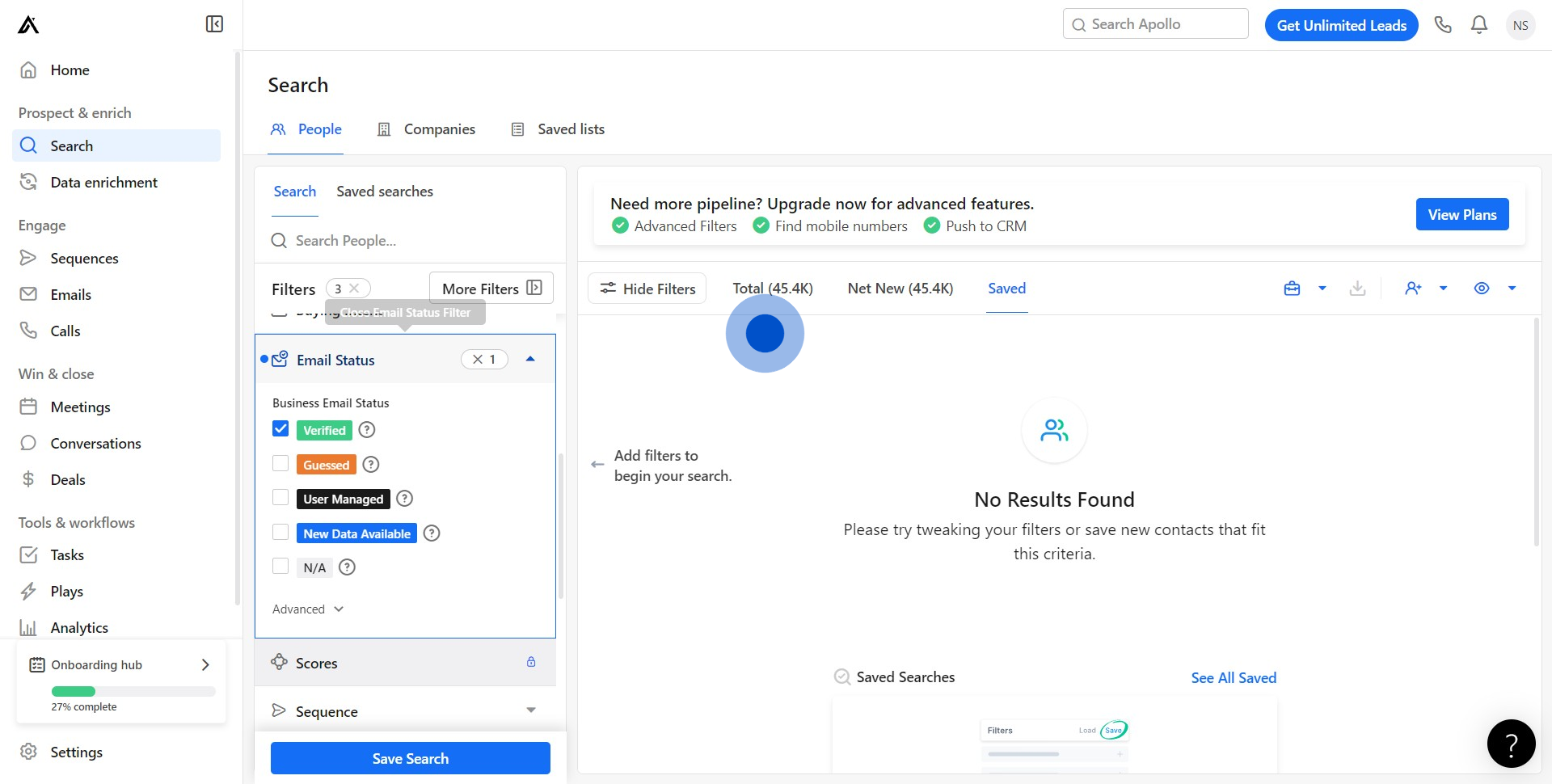Expand the Advanced email status options
The width and height of the screenshot is (1552, 784).
click(308, 609)
